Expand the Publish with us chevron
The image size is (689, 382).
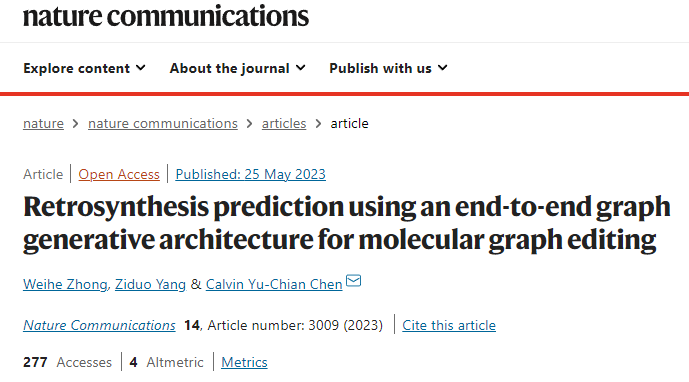442,68
